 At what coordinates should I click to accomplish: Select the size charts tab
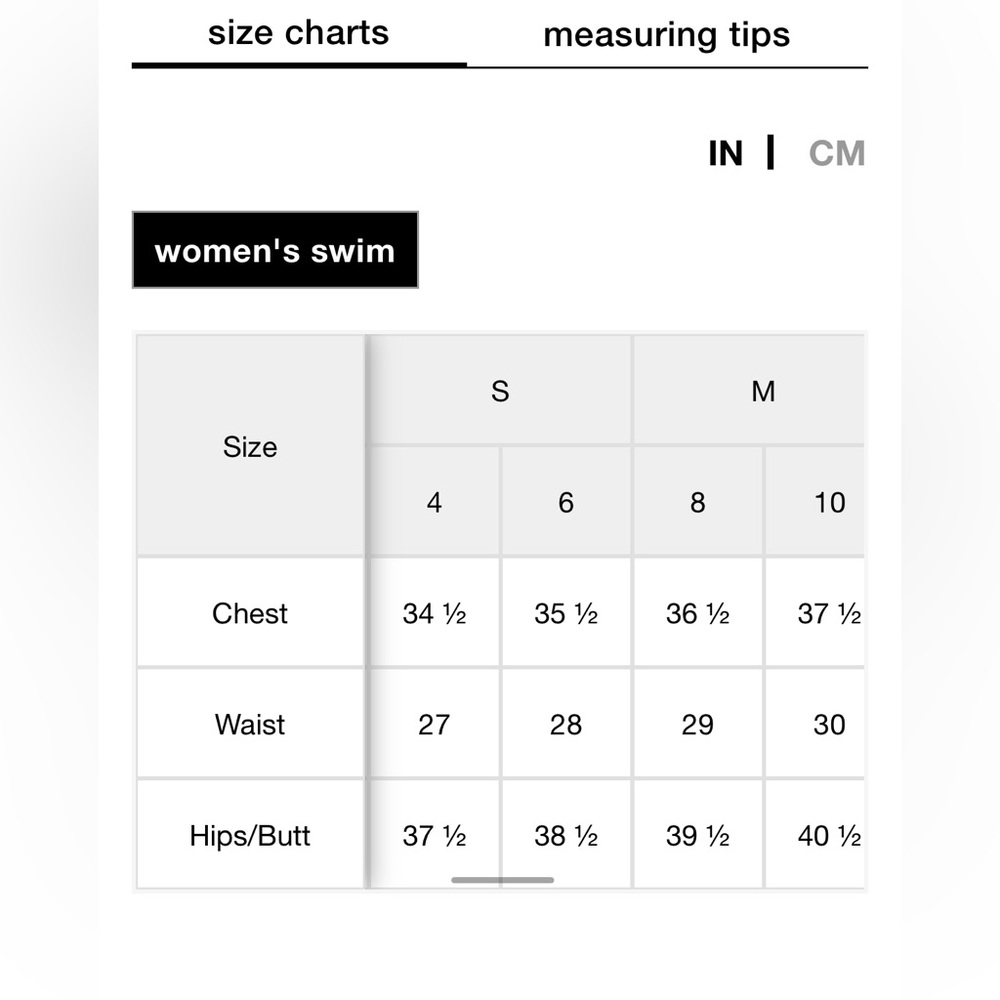coord(298,33)
